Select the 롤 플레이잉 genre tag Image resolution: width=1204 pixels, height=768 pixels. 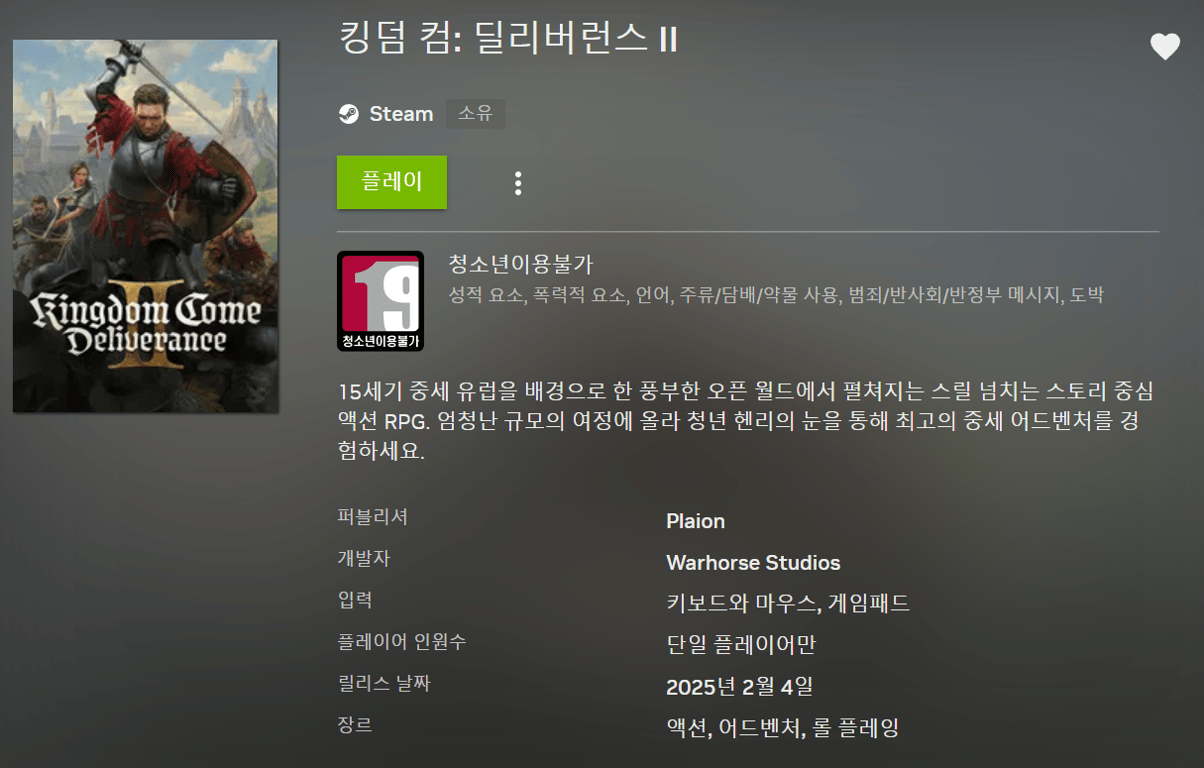(855, 728)
